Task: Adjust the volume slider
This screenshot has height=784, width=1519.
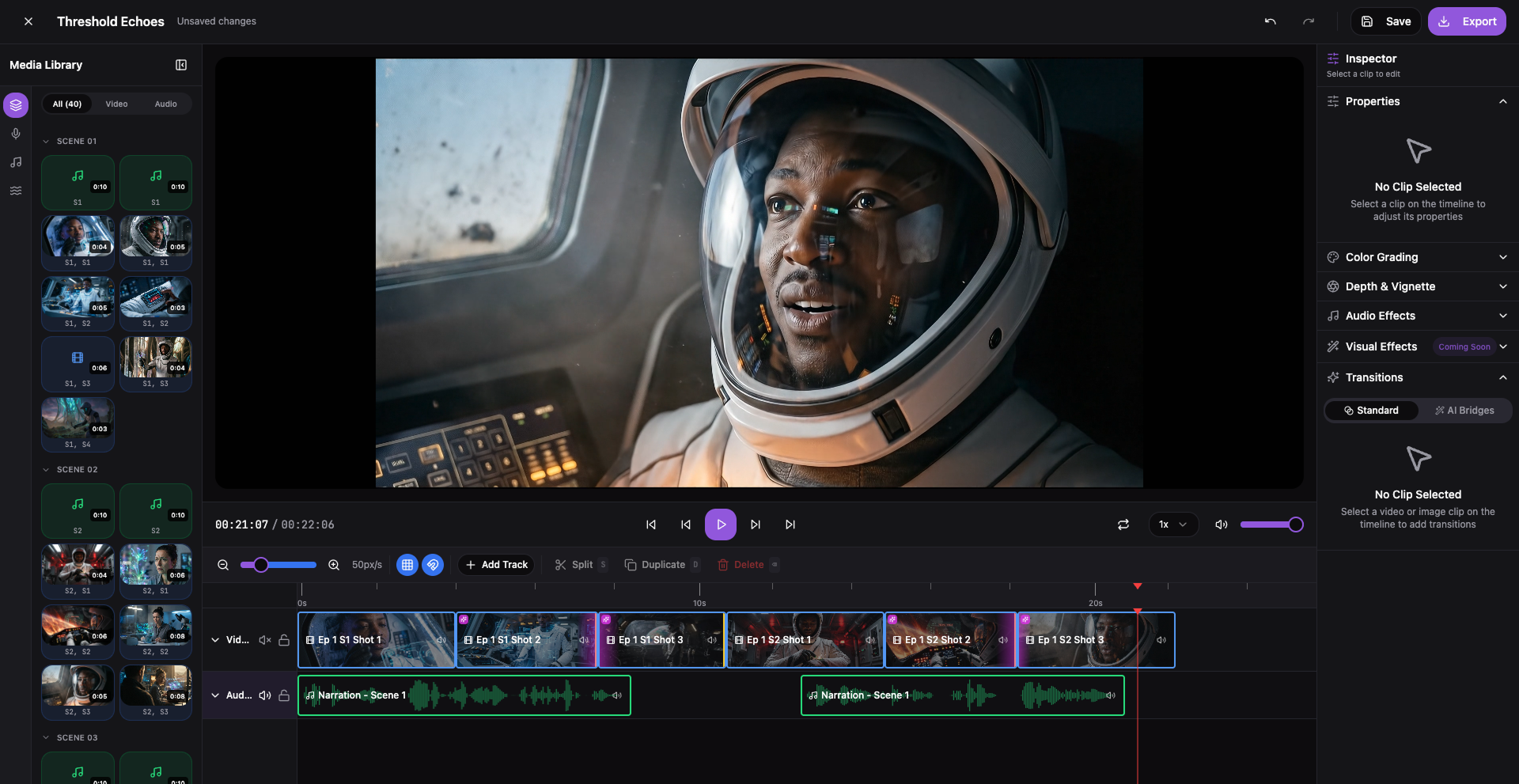Action: (x=1271, y=524)
